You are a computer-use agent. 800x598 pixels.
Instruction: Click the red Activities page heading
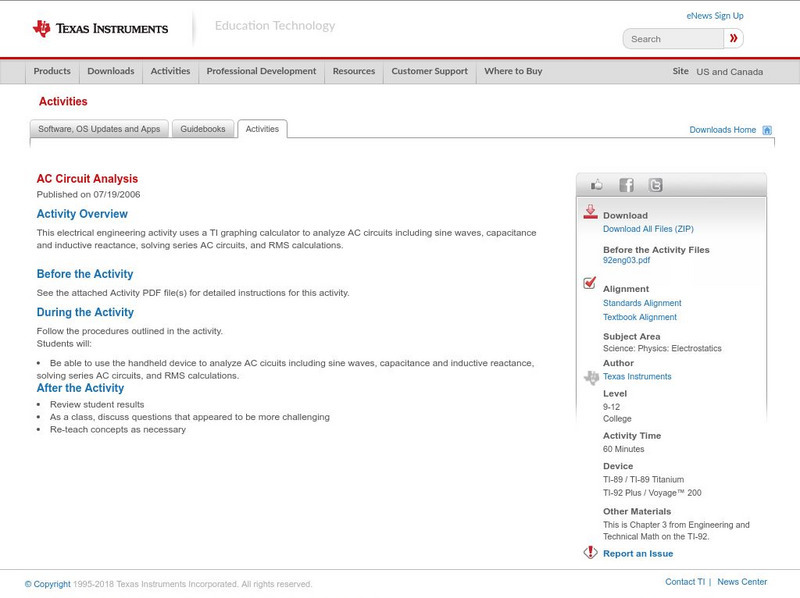(x=63, y=102)
